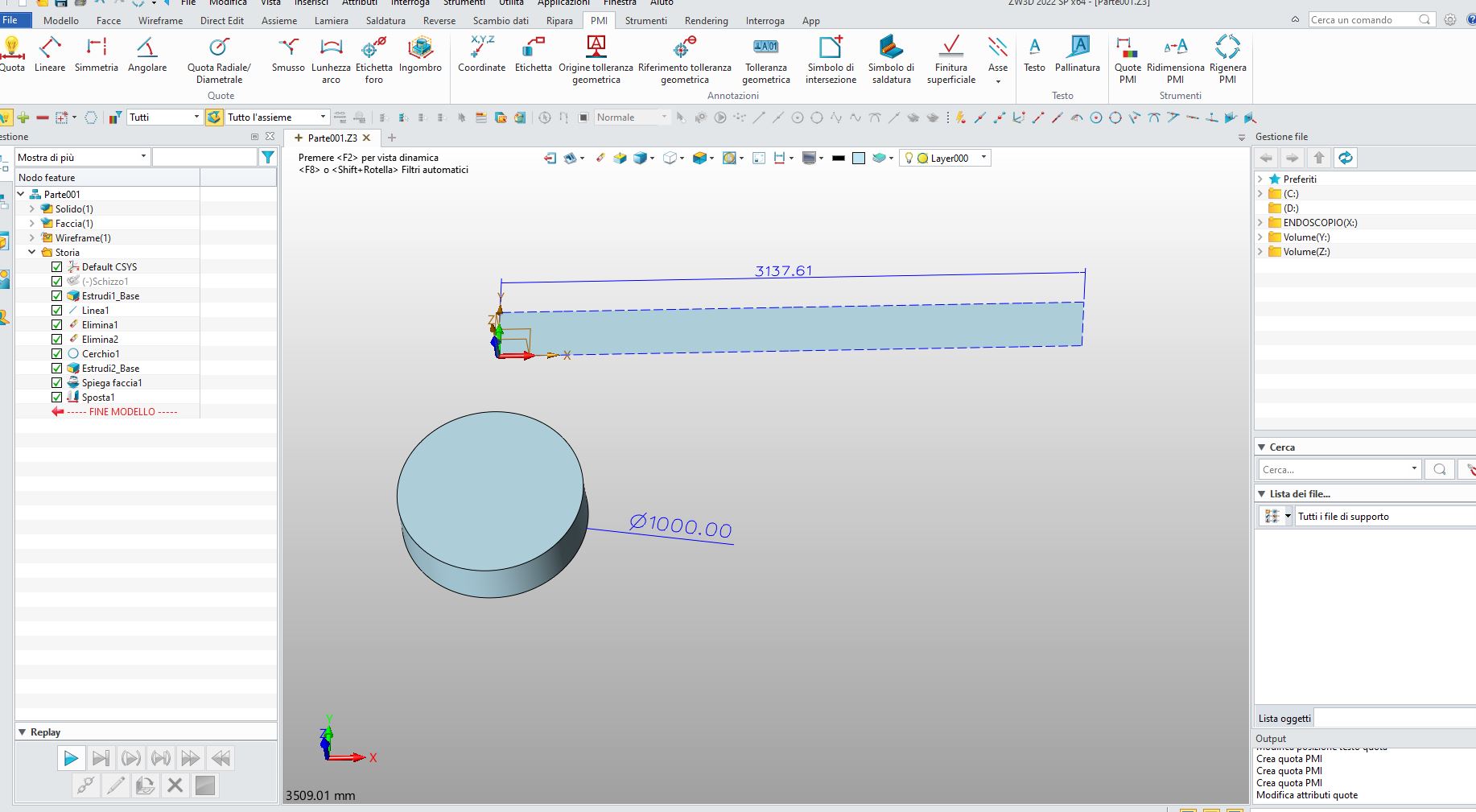Click the FINE MODELLO marker
Screen dimensions: 1476x812
[x=115, y=412]
